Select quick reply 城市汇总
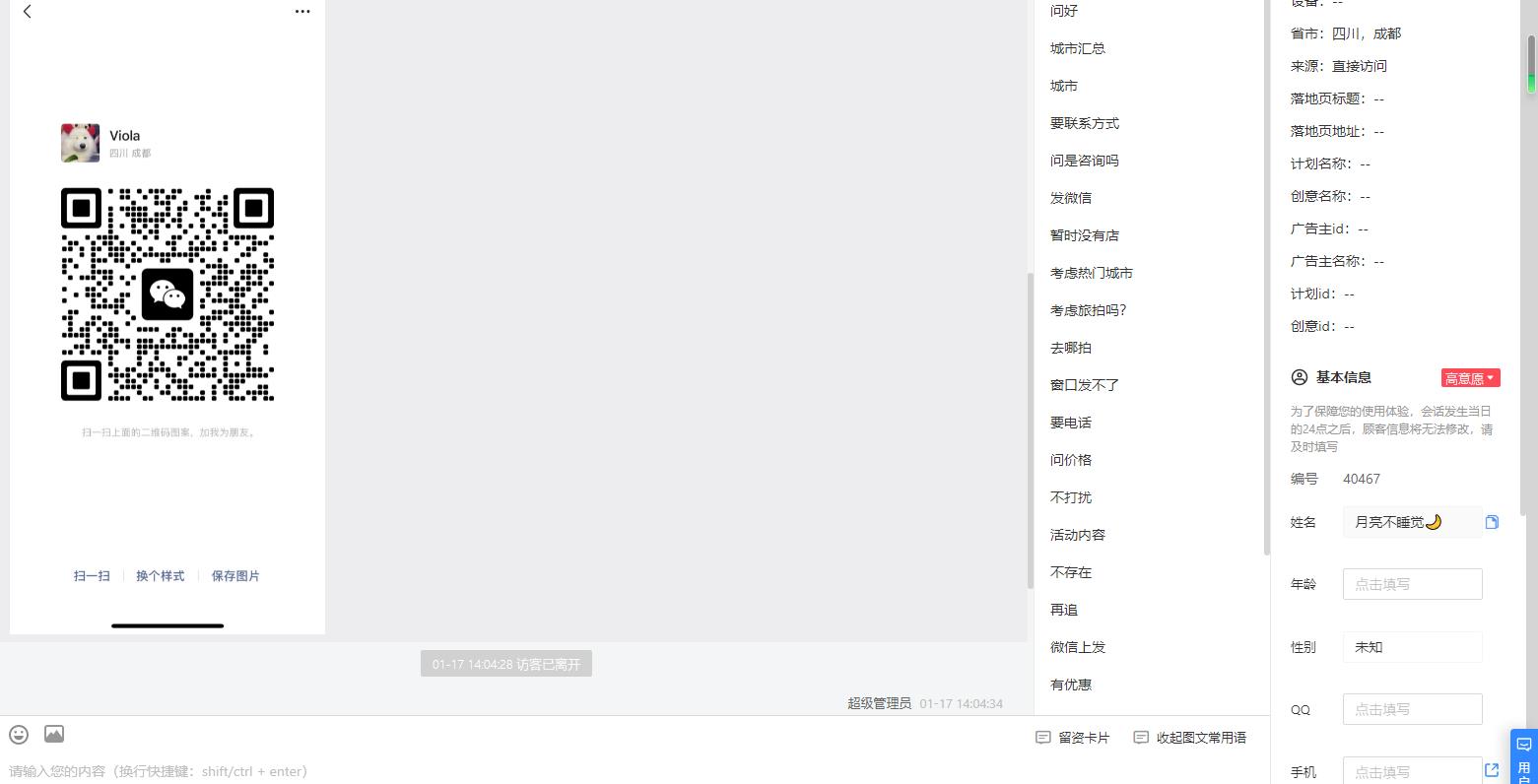Viewport: 1538px width, 784px height. pyautogui.click(x=1078, y=48)
